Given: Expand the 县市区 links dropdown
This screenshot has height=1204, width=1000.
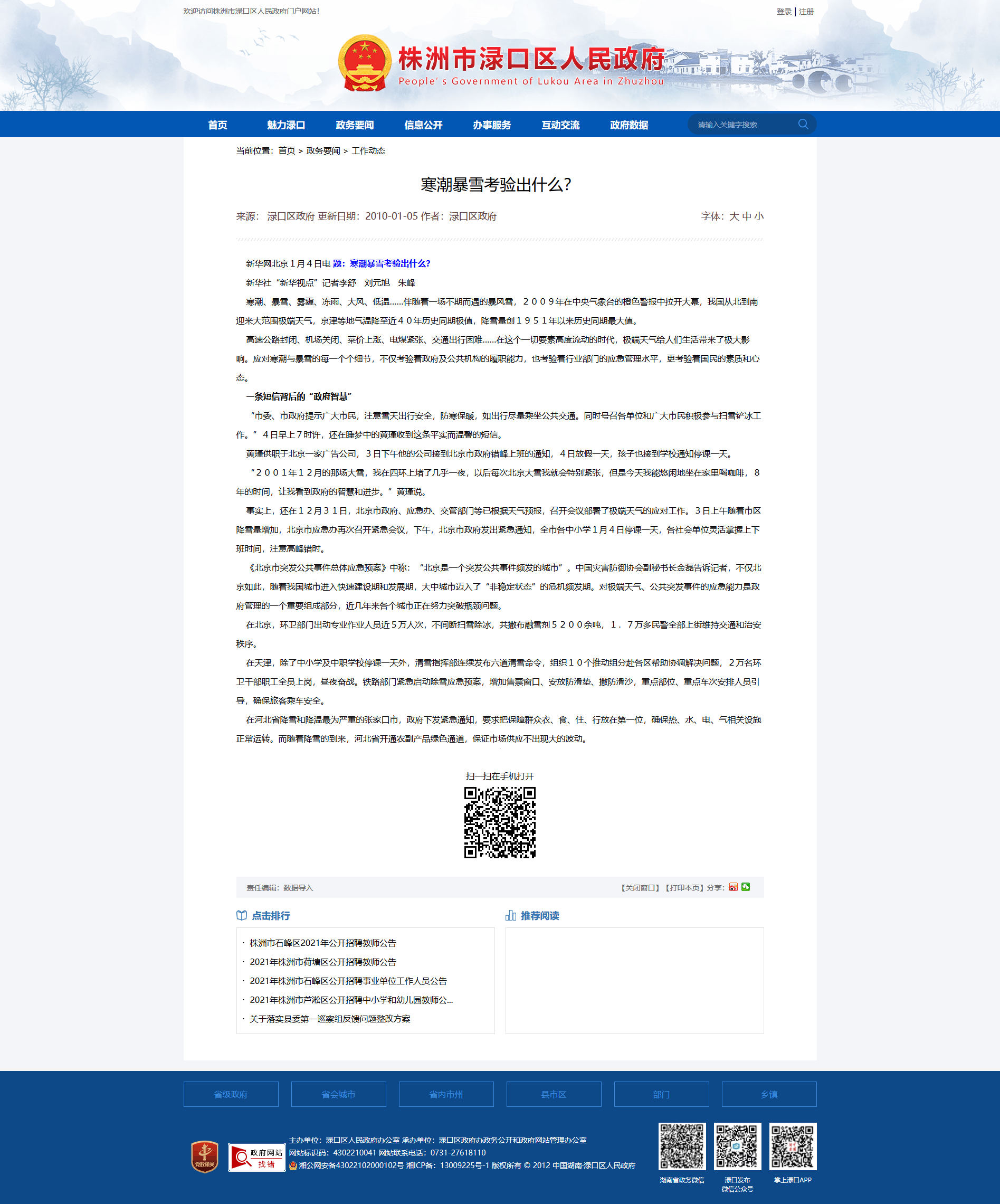Looking at the screenshot, I should pos(554,1094).
